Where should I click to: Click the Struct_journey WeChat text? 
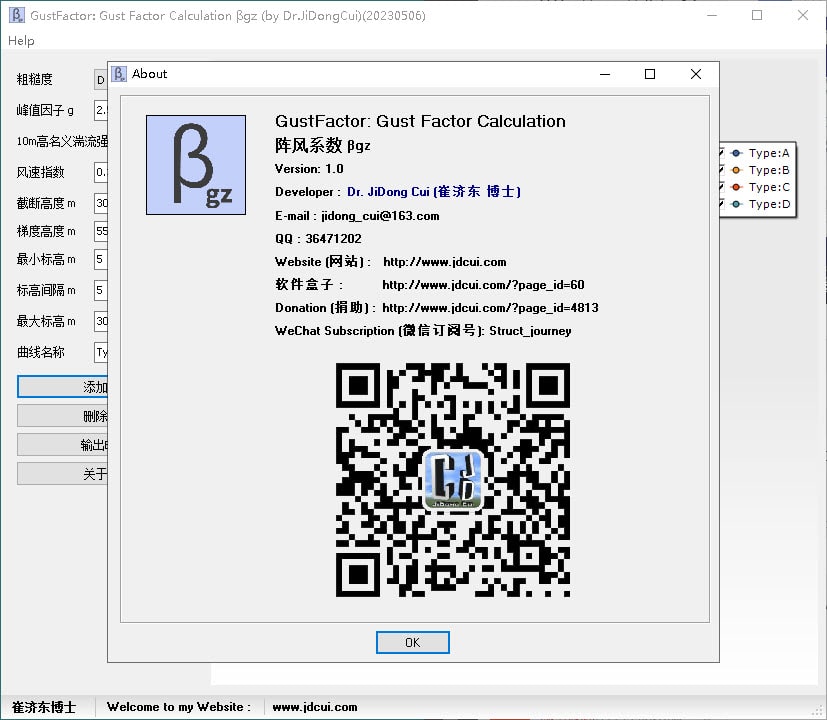530,331
